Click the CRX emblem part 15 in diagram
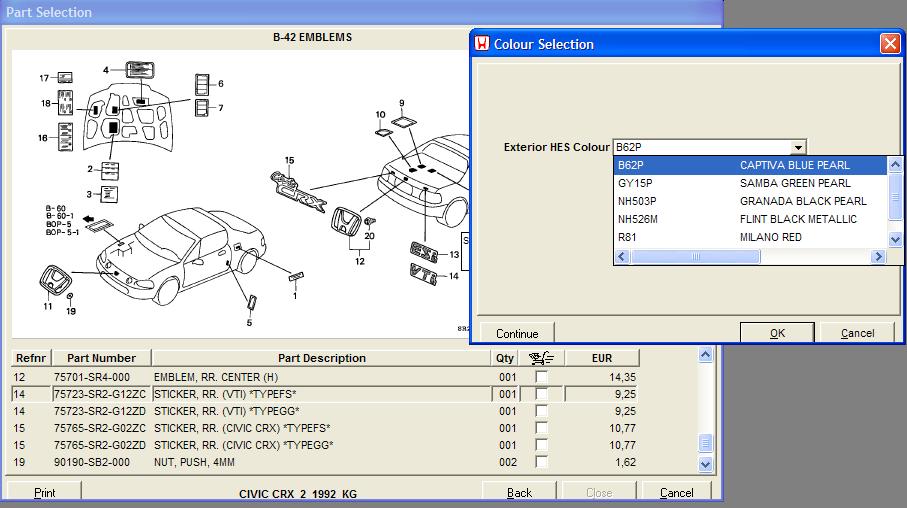Screen dimensions: 907x508 (x=298, y=192)
